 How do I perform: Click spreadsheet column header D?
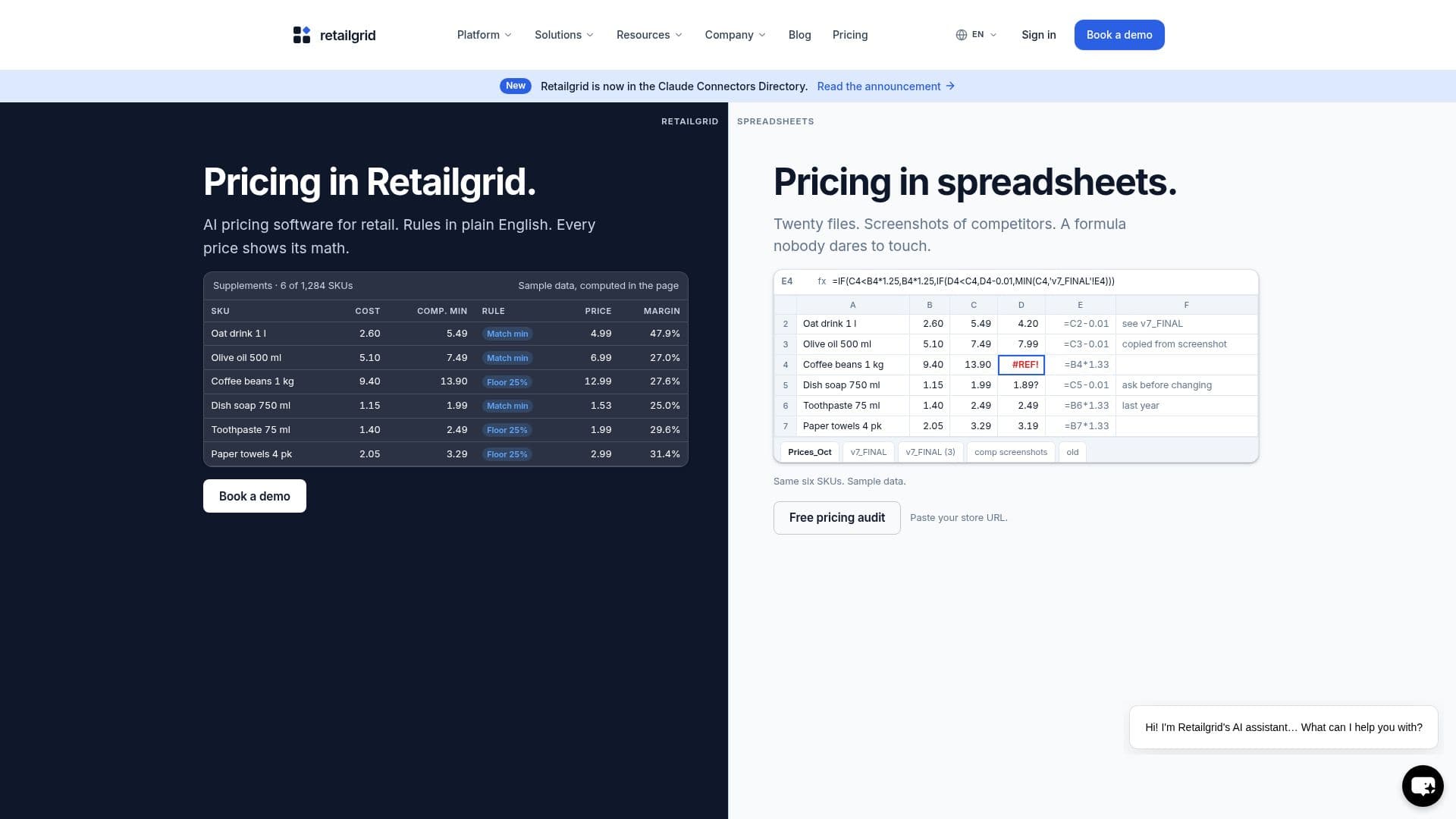point(1021,305)
